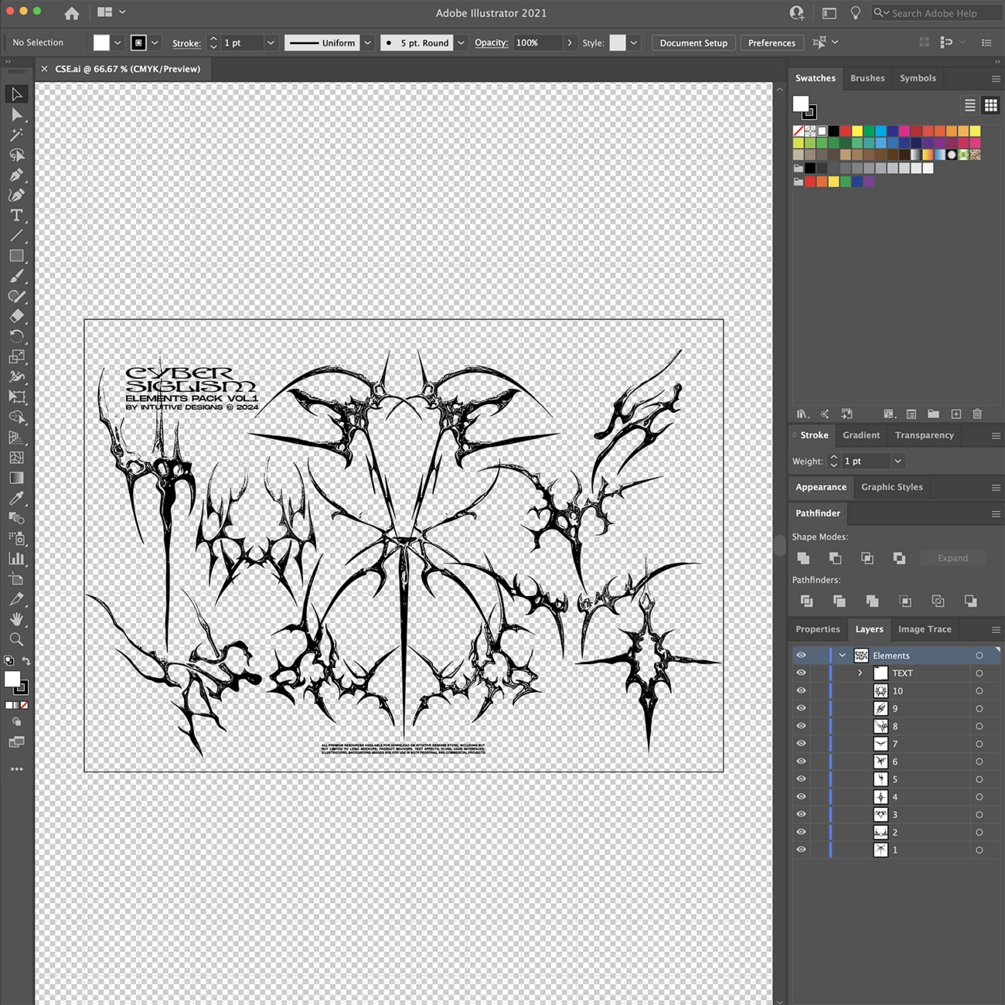Click the toolbar Fill color box
This screenshot has width=1005, height=1005.
pyautogui.click(x=12, y=679)
